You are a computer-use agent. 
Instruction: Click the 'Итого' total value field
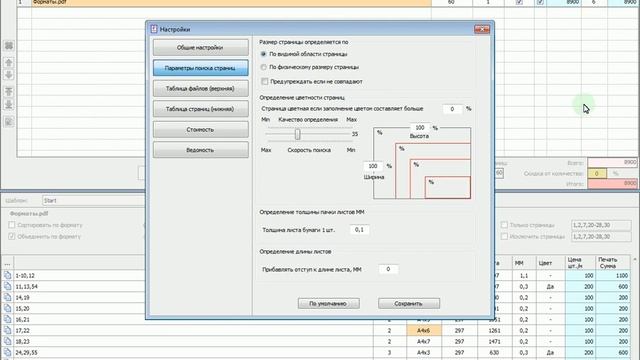click(x=612, y=184)
